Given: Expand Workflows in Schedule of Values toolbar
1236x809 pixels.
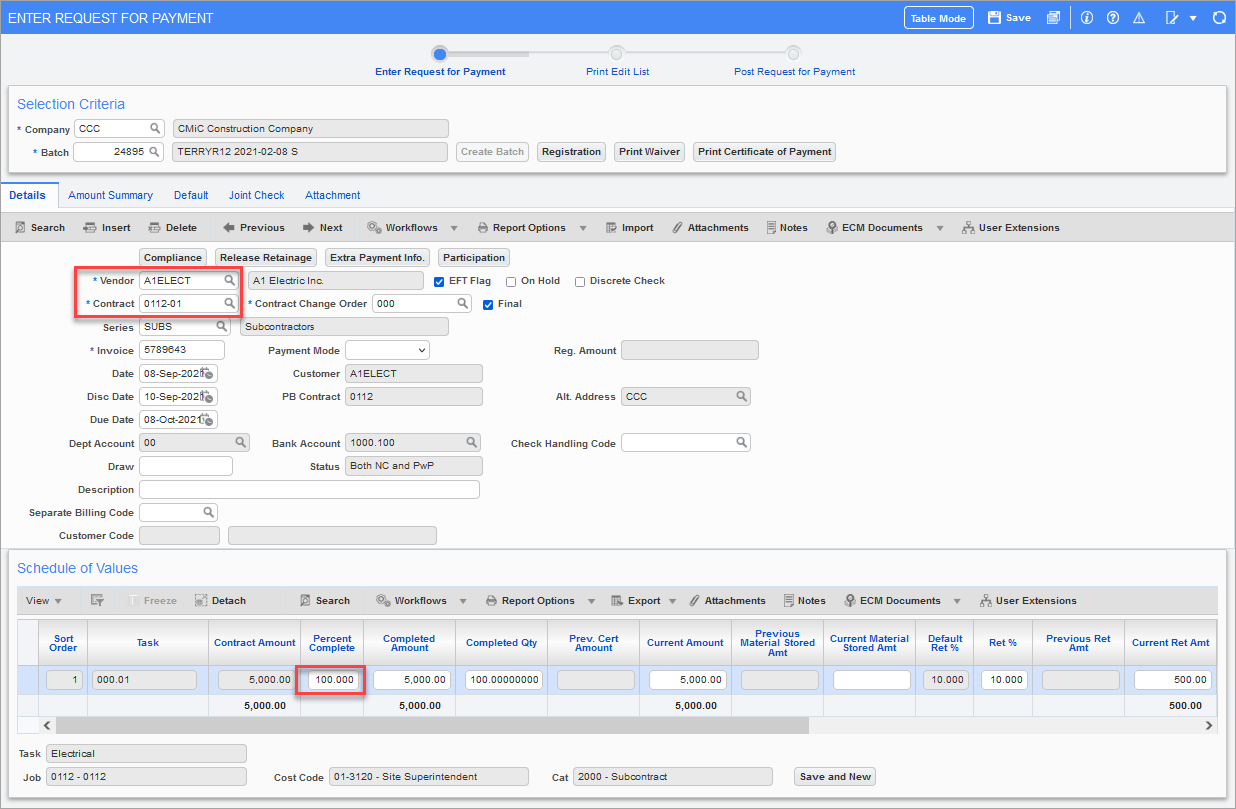Looking at the screenshot, I should tap(463, 601).
